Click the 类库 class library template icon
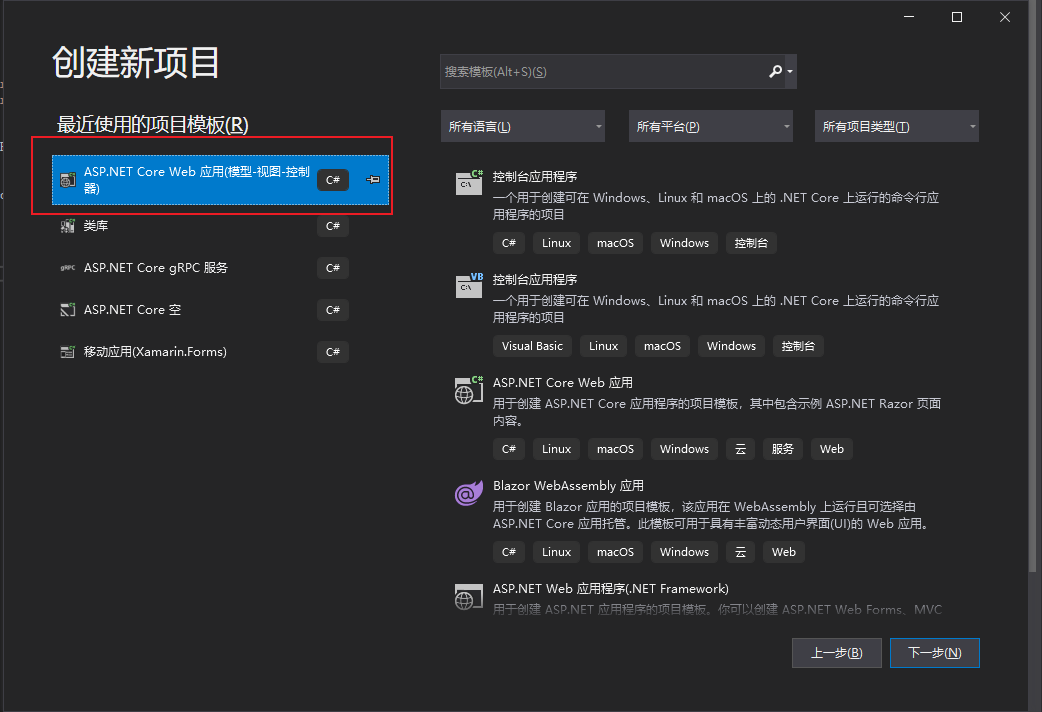Image resolution: width=1042 pixels, height=712 pixels. (x=67, y=226)
